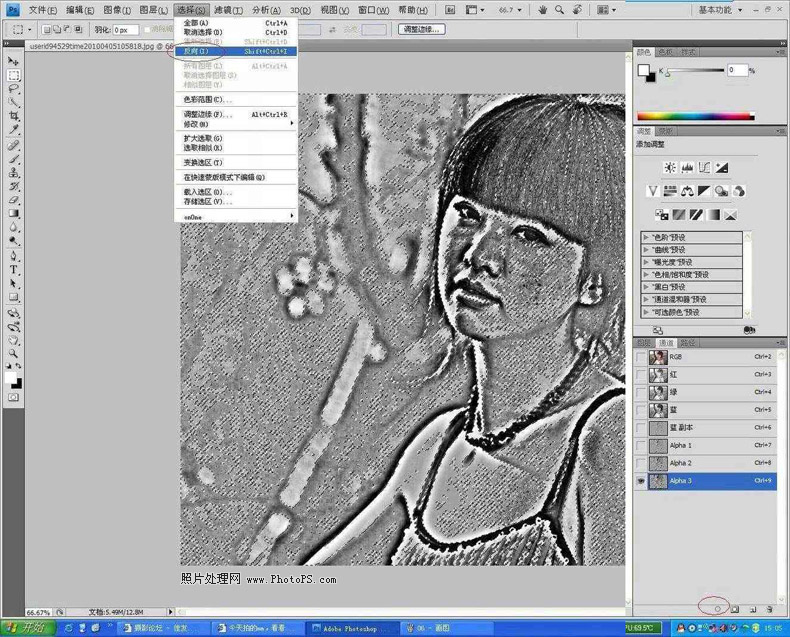The image size is (790, 637).
Task: Select the Gradient tool
Action: coord(14,214)
